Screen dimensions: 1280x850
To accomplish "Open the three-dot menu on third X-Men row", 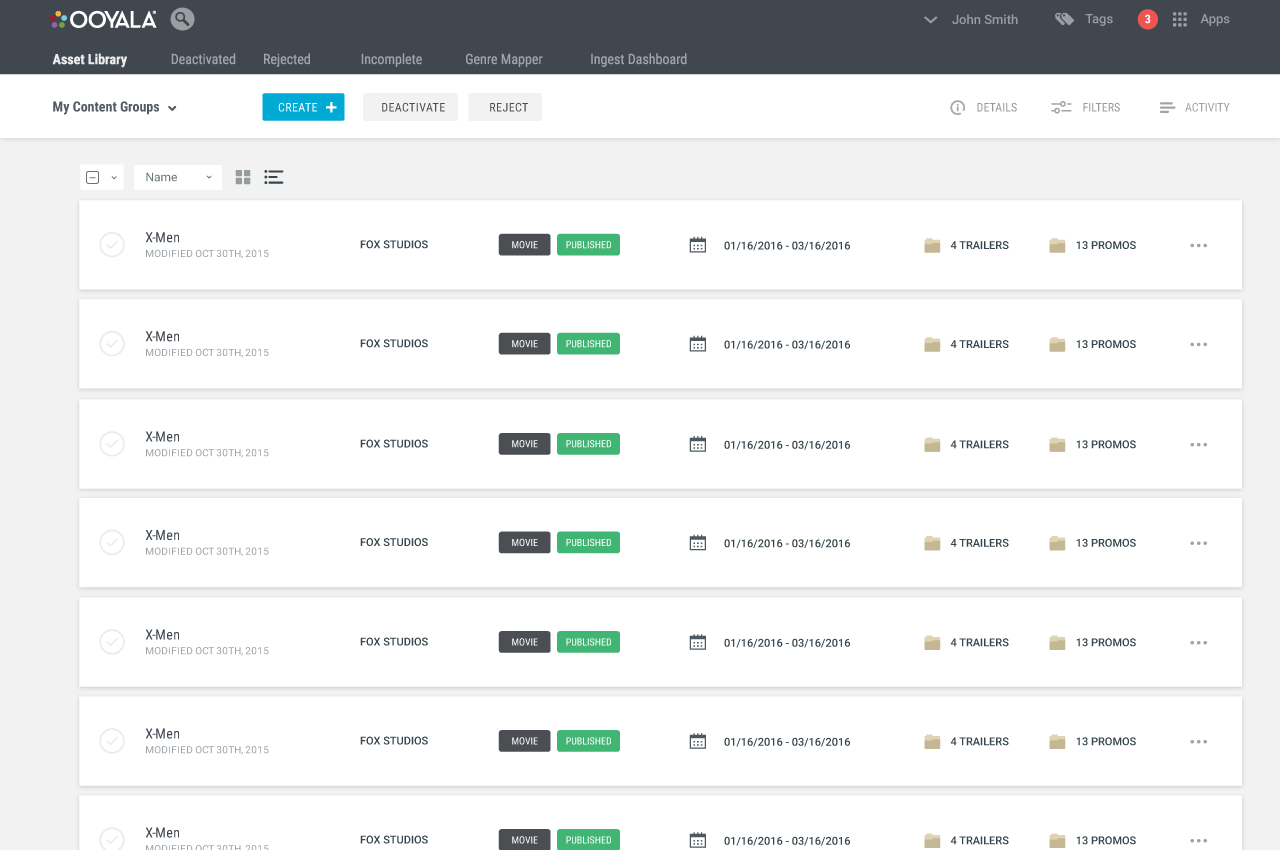I will 1199,444.
